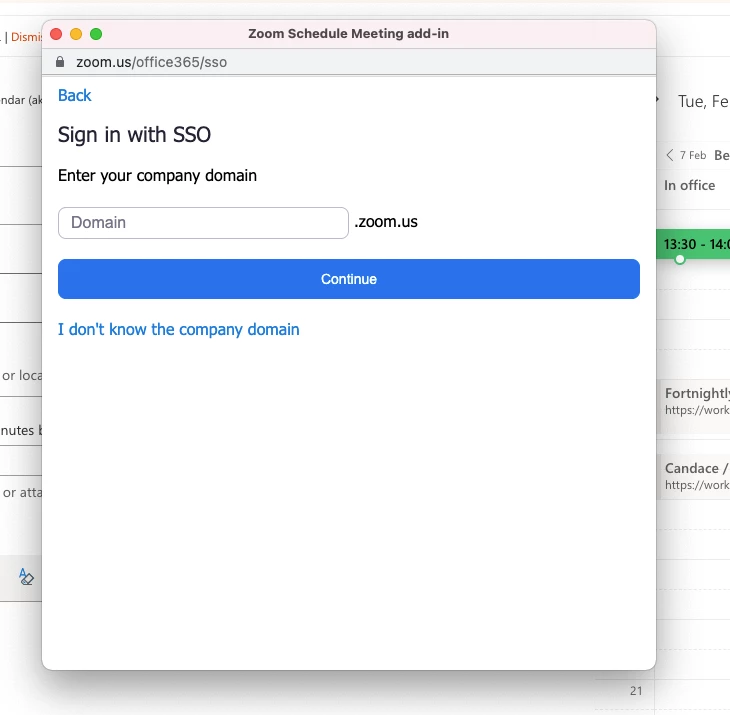The width and height of the screenshot is (730, 715).
Task: Maximize the Zoom add-in window
Action: (96, 34)
